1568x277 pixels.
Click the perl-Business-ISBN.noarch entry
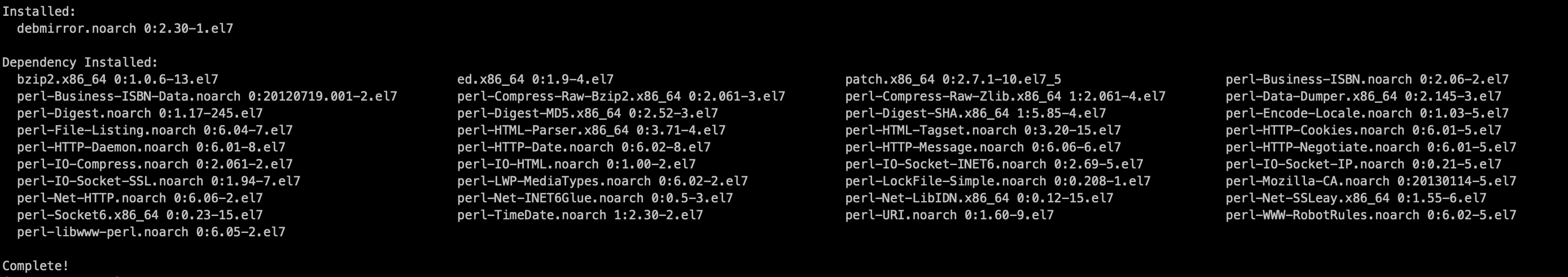1366,79
